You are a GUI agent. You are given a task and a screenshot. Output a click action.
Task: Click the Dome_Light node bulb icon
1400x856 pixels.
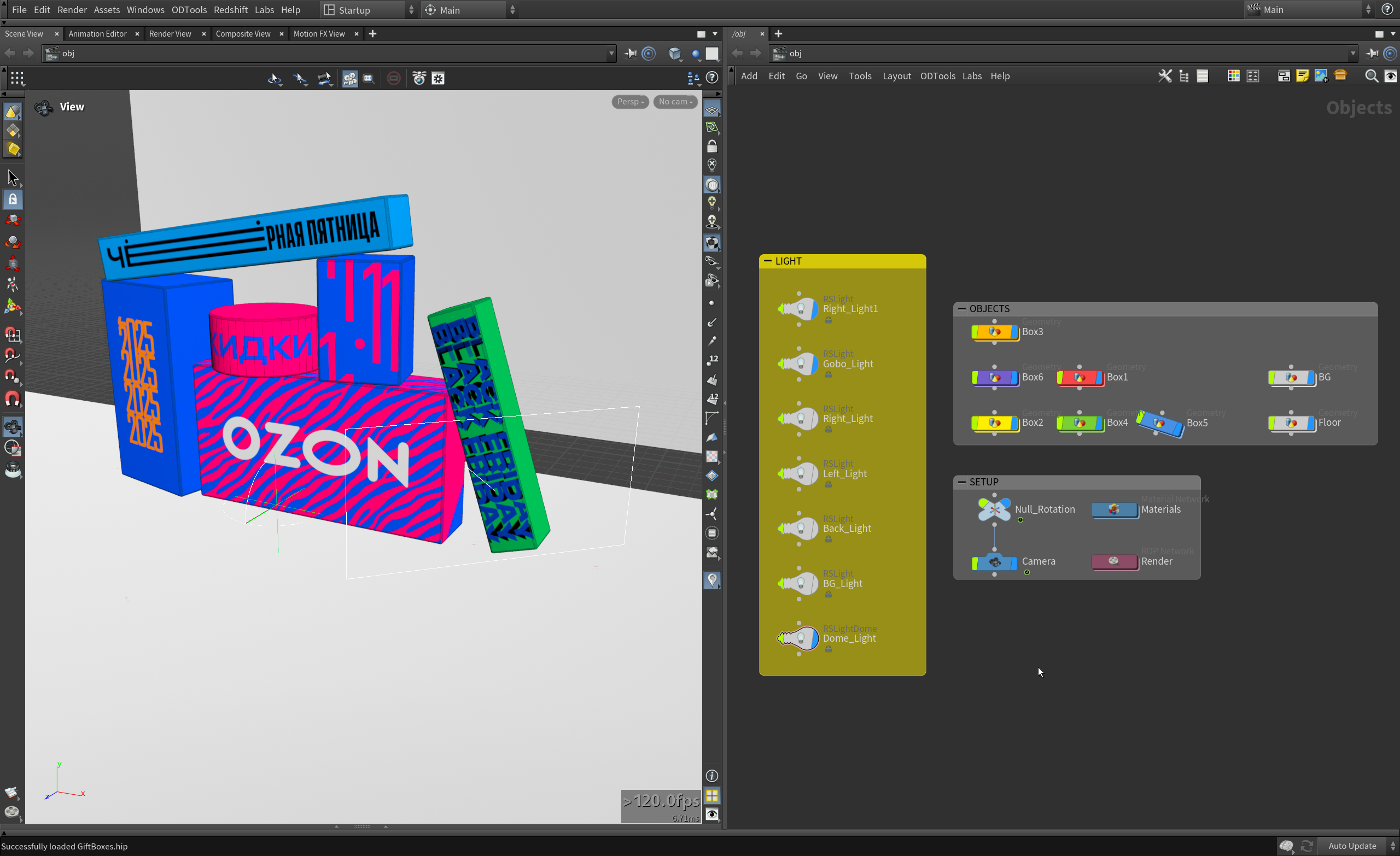(800, 638)
